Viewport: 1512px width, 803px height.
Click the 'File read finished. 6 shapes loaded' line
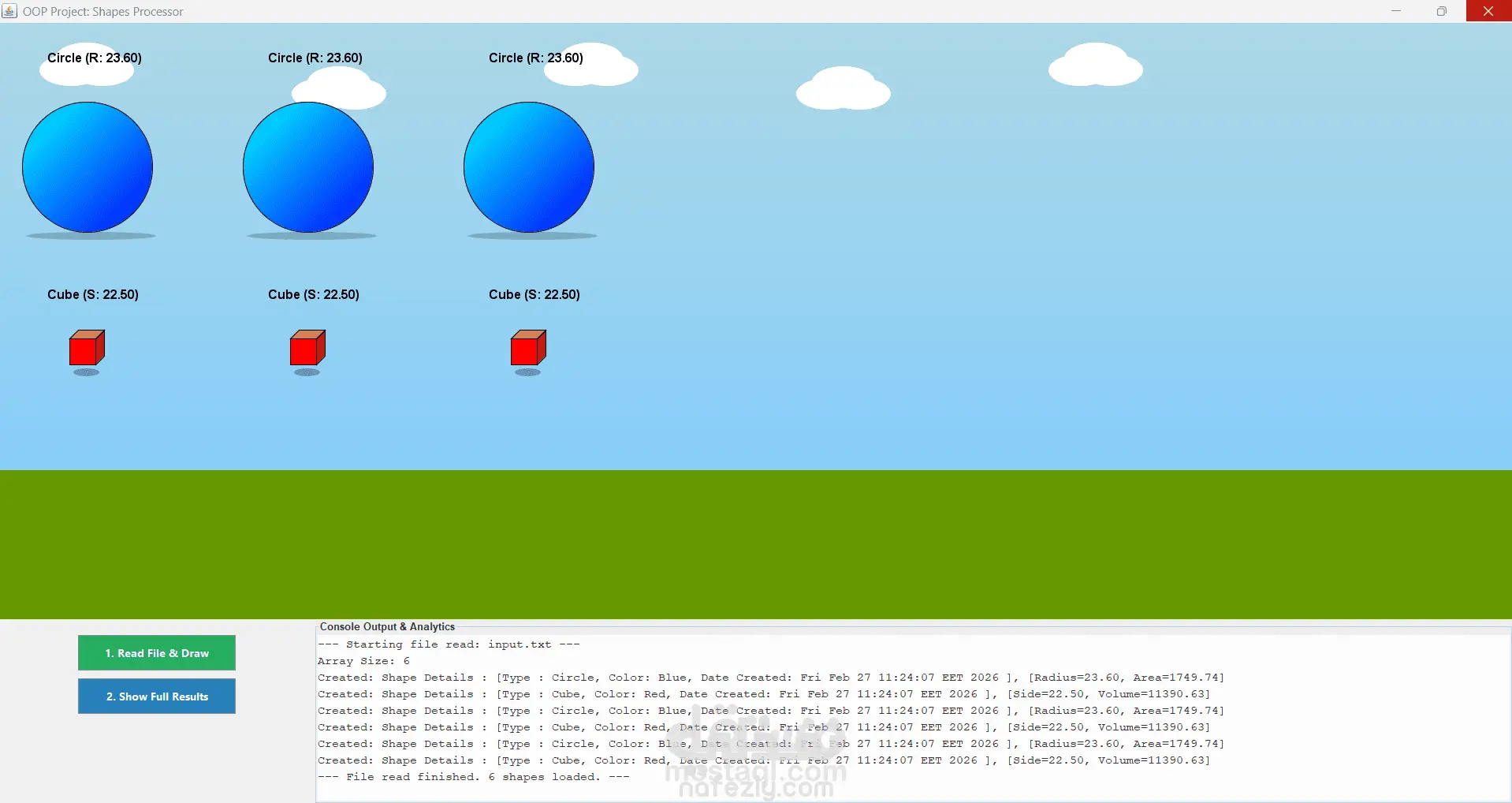(473, 777)
